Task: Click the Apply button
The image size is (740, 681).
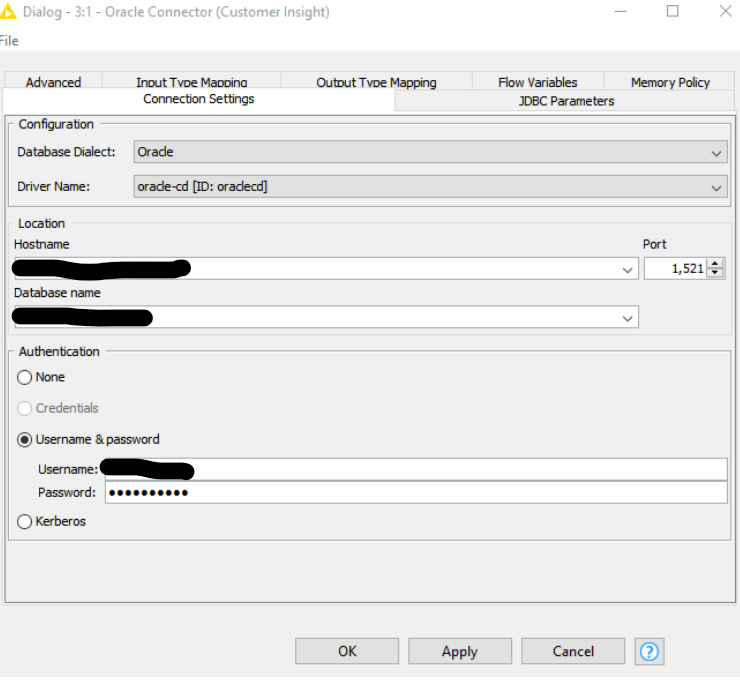Action: click(x=460, y=651)
